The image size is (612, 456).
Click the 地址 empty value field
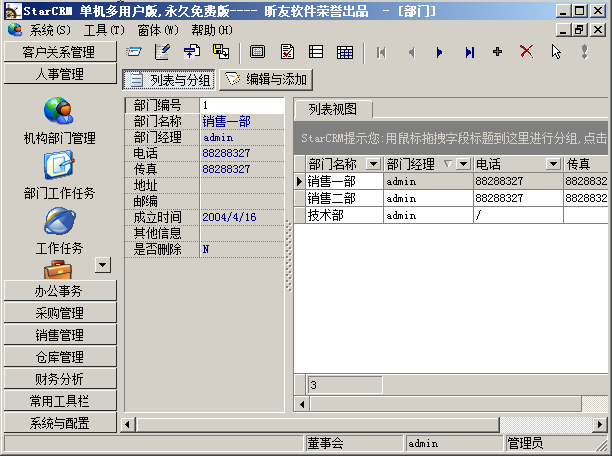click(242, 185)
